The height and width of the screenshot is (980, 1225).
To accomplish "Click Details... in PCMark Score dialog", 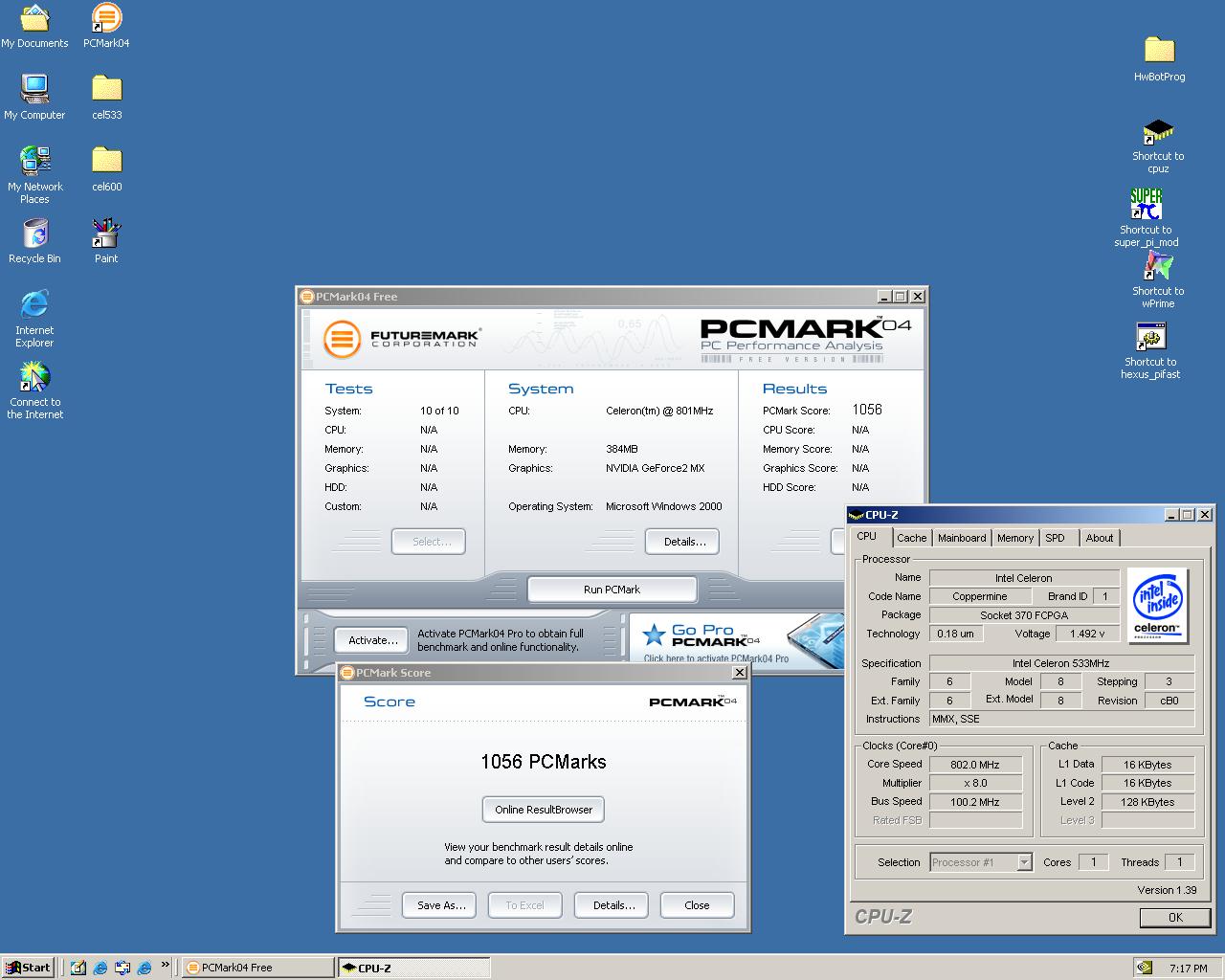I will pyautogui.click(x=613, y=905).
